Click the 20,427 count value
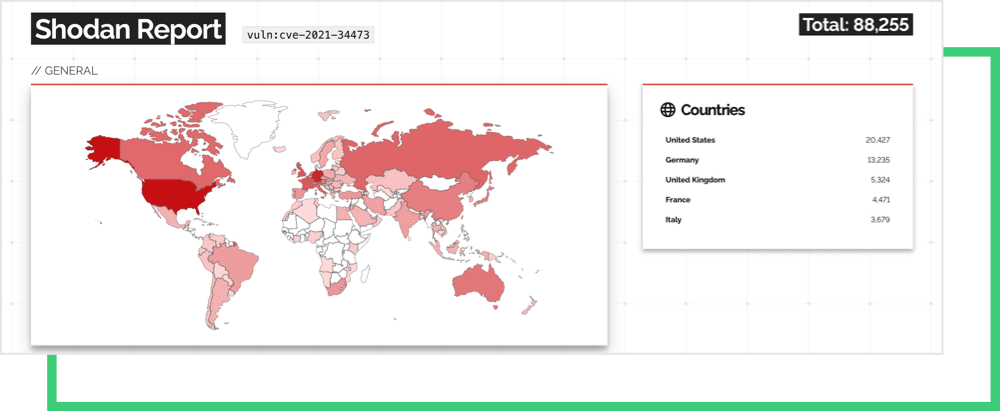Screen dimensions: 1000x411 tap(878, 140)
